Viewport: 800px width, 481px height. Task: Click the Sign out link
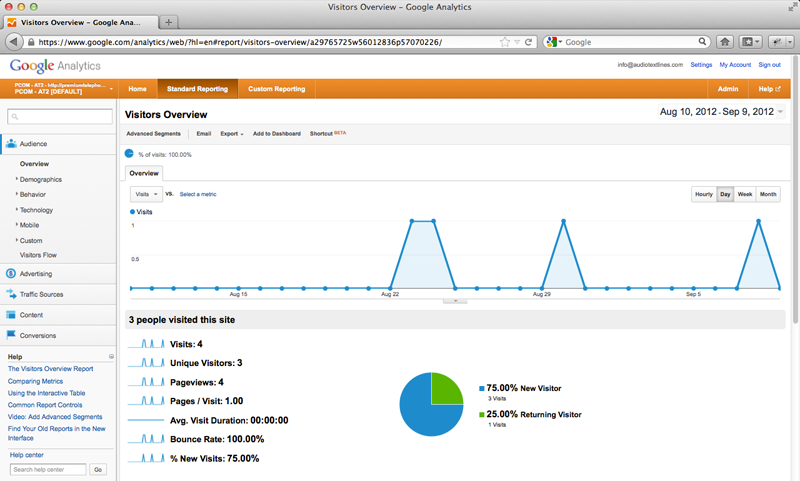[769, 65]
